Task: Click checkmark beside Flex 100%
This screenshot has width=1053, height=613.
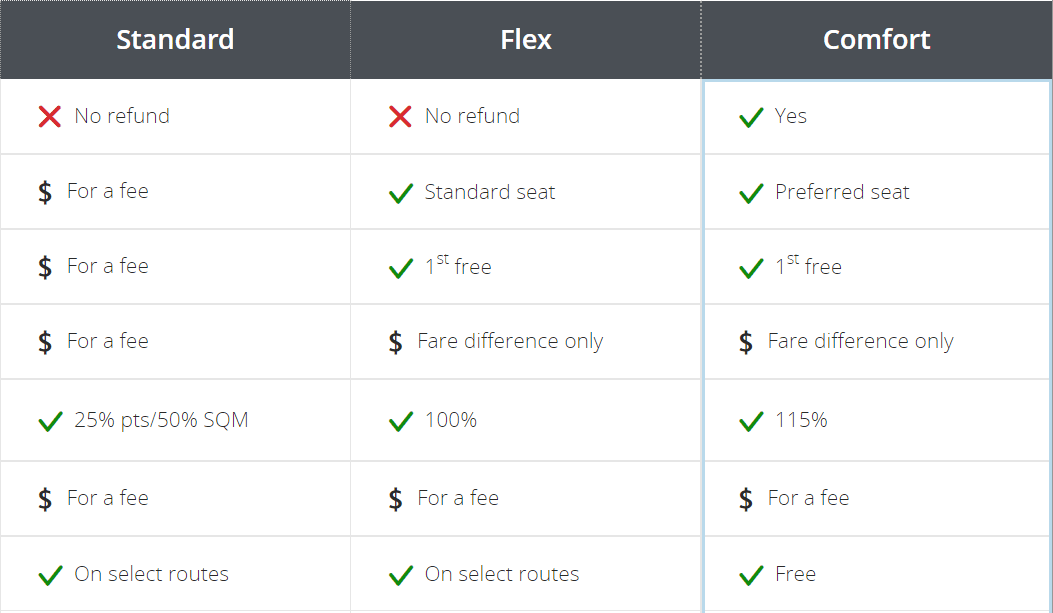Action: pyautogui.click(x=400, y=422)
